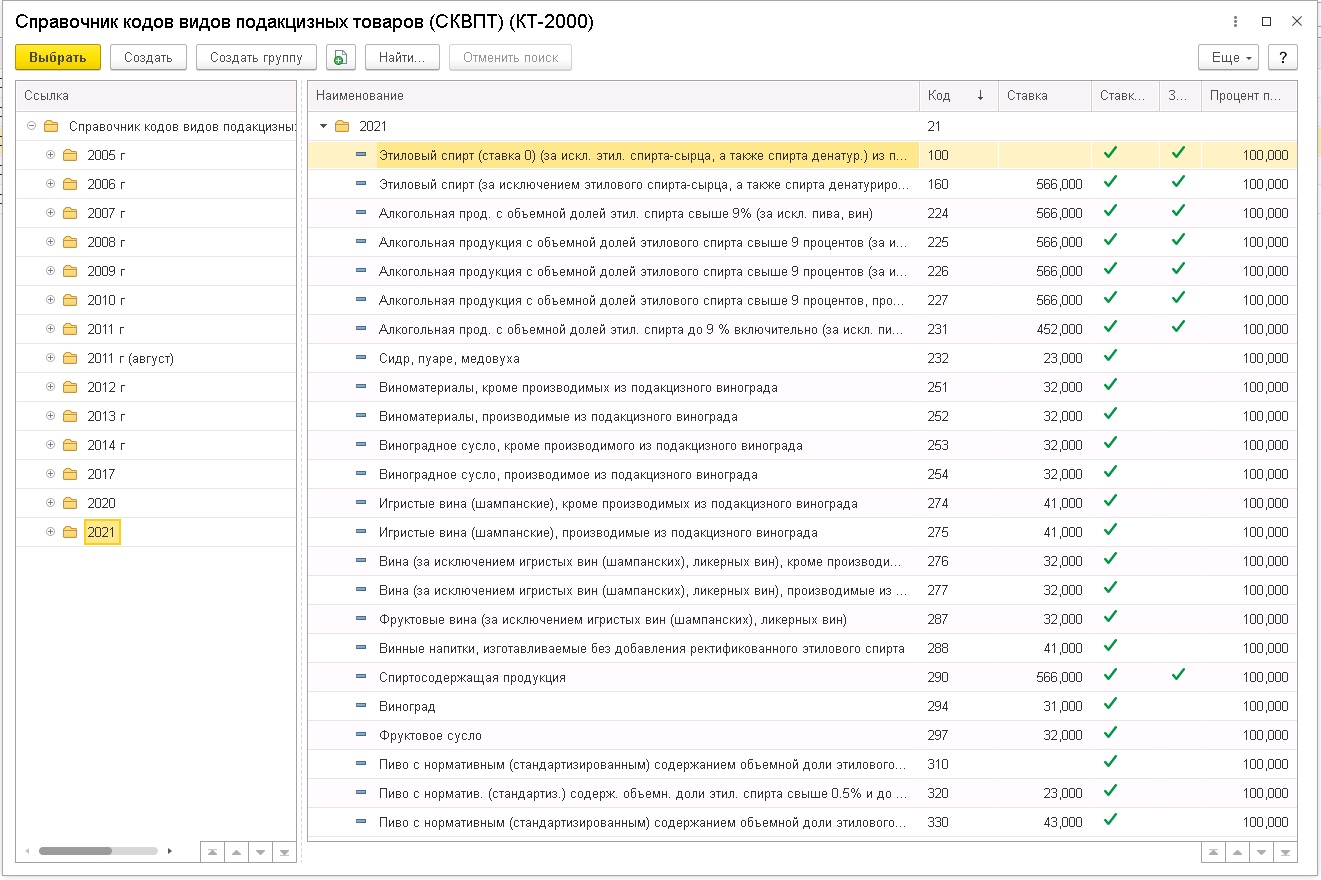
Task: Click the right scroll arrow of tree scrollbar
Action: coord(169,851)
